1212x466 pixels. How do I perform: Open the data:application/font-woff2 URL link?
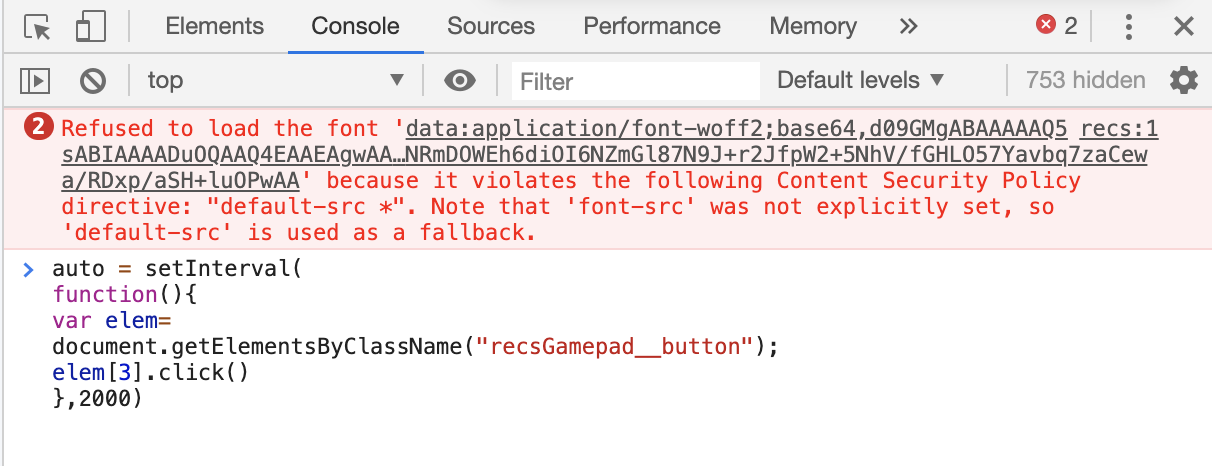coord(737,129)
